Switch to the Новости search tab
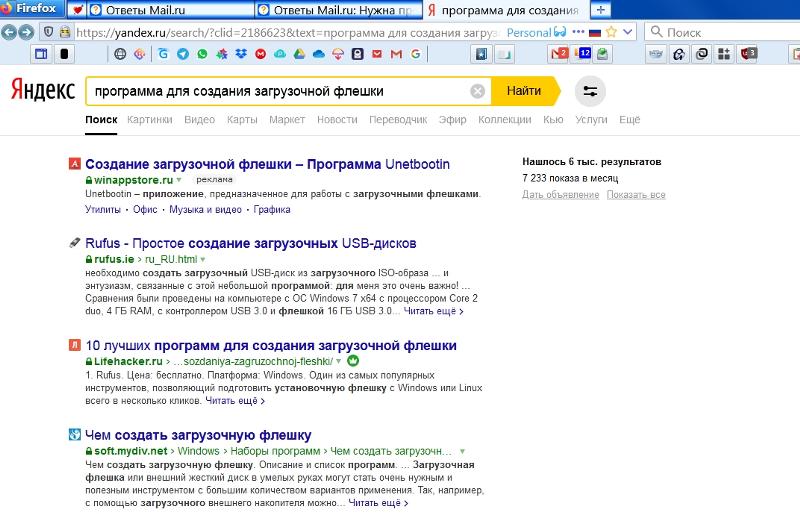This screenshot has width=800, height=514. click(x=337, y=119)
